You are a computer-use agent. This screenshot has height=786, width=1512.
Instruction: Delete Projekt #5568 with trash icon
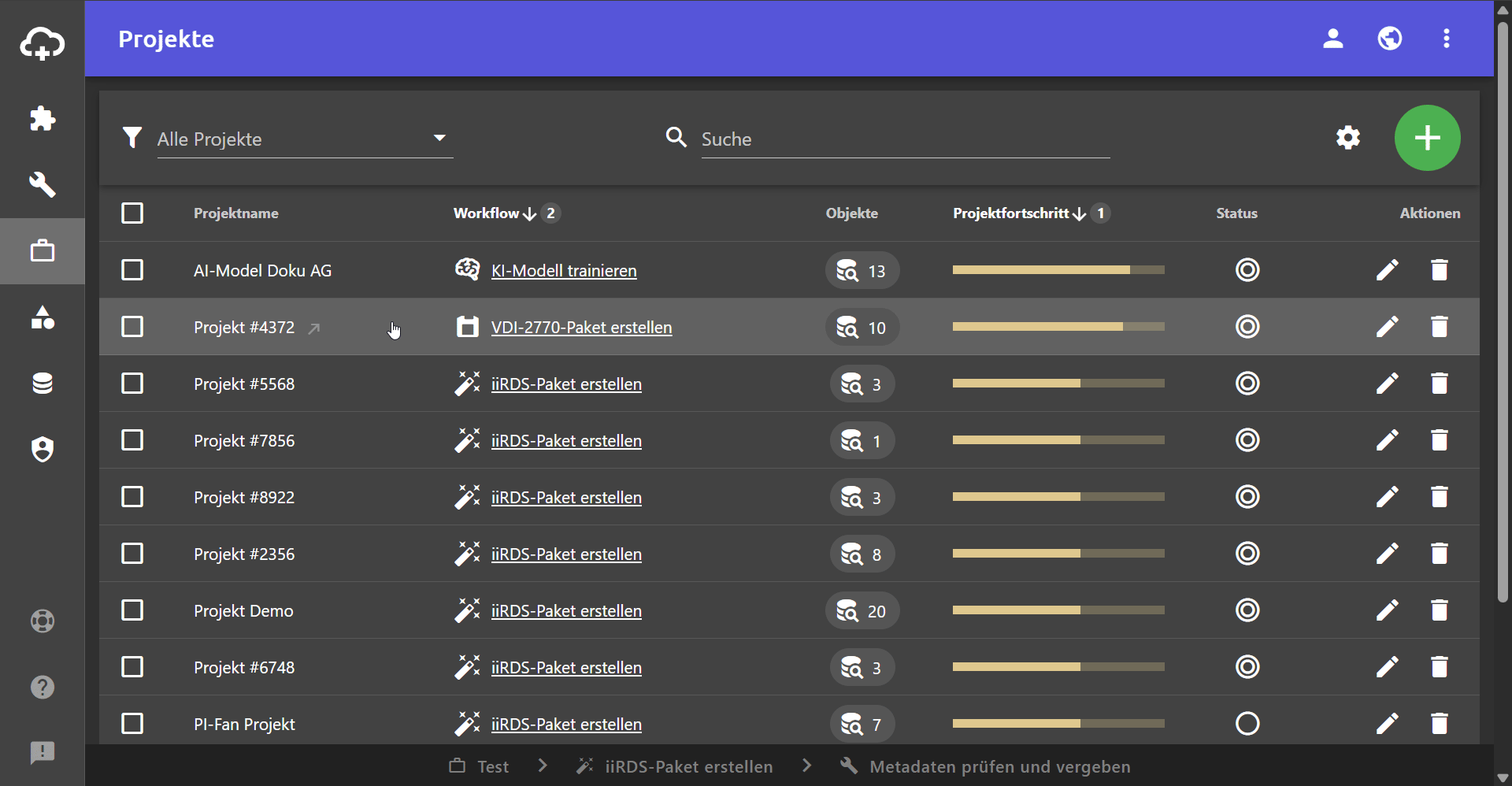pyautogui.click(x=1439, y=384)
